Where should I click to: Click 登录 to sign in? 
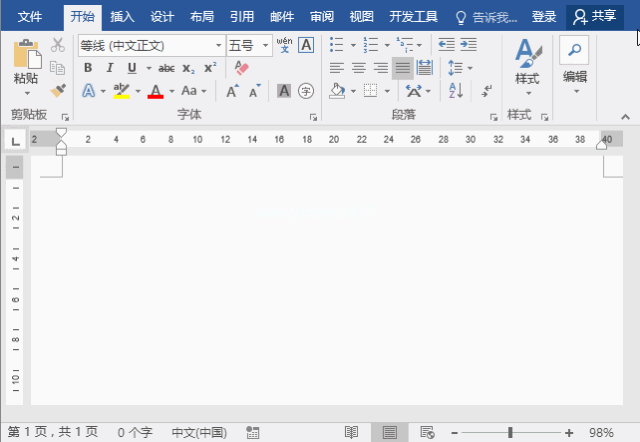pos(543,17)
